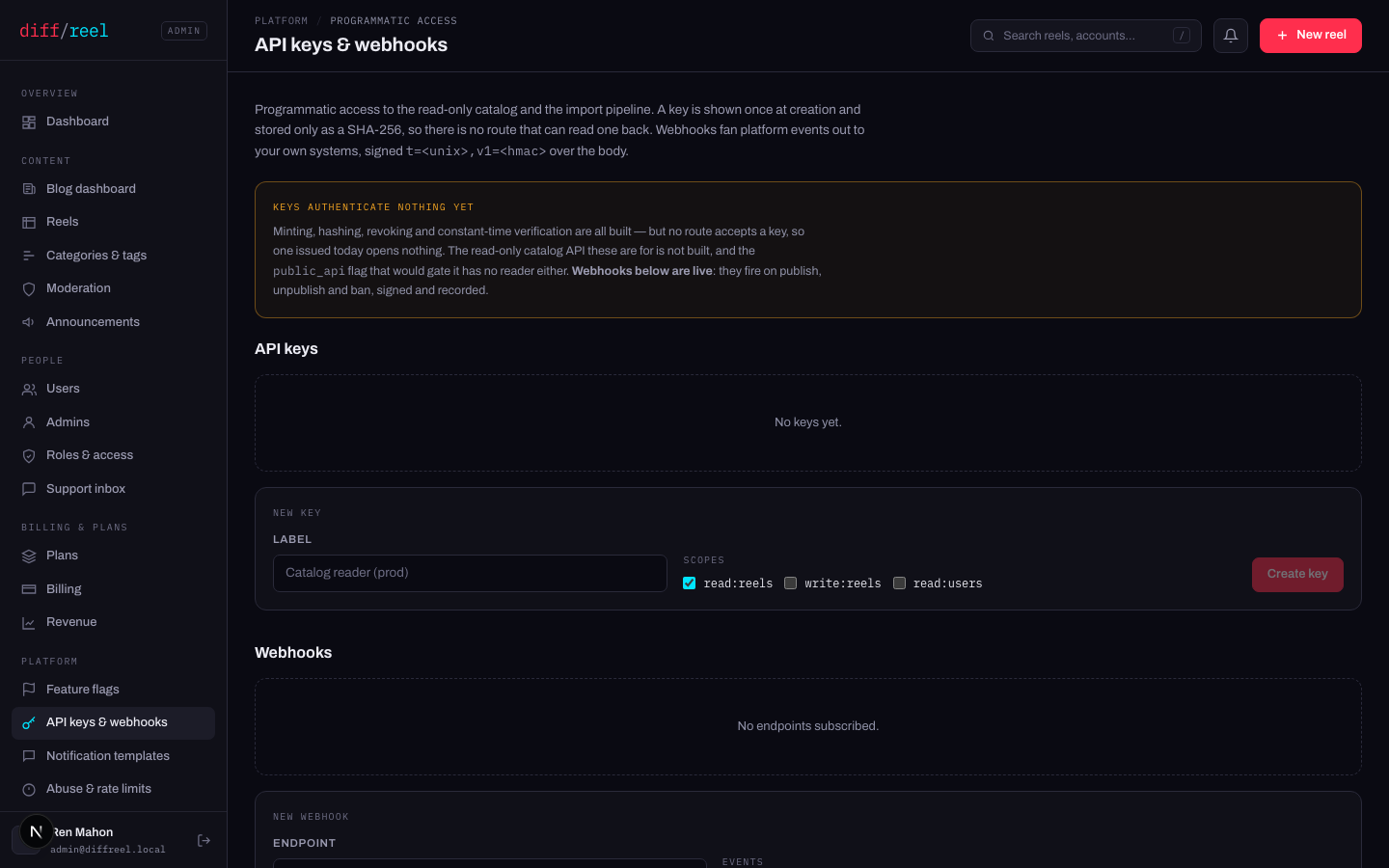
Task: Click the Announcements megaphone icon
Action: [x=29, y=322]
